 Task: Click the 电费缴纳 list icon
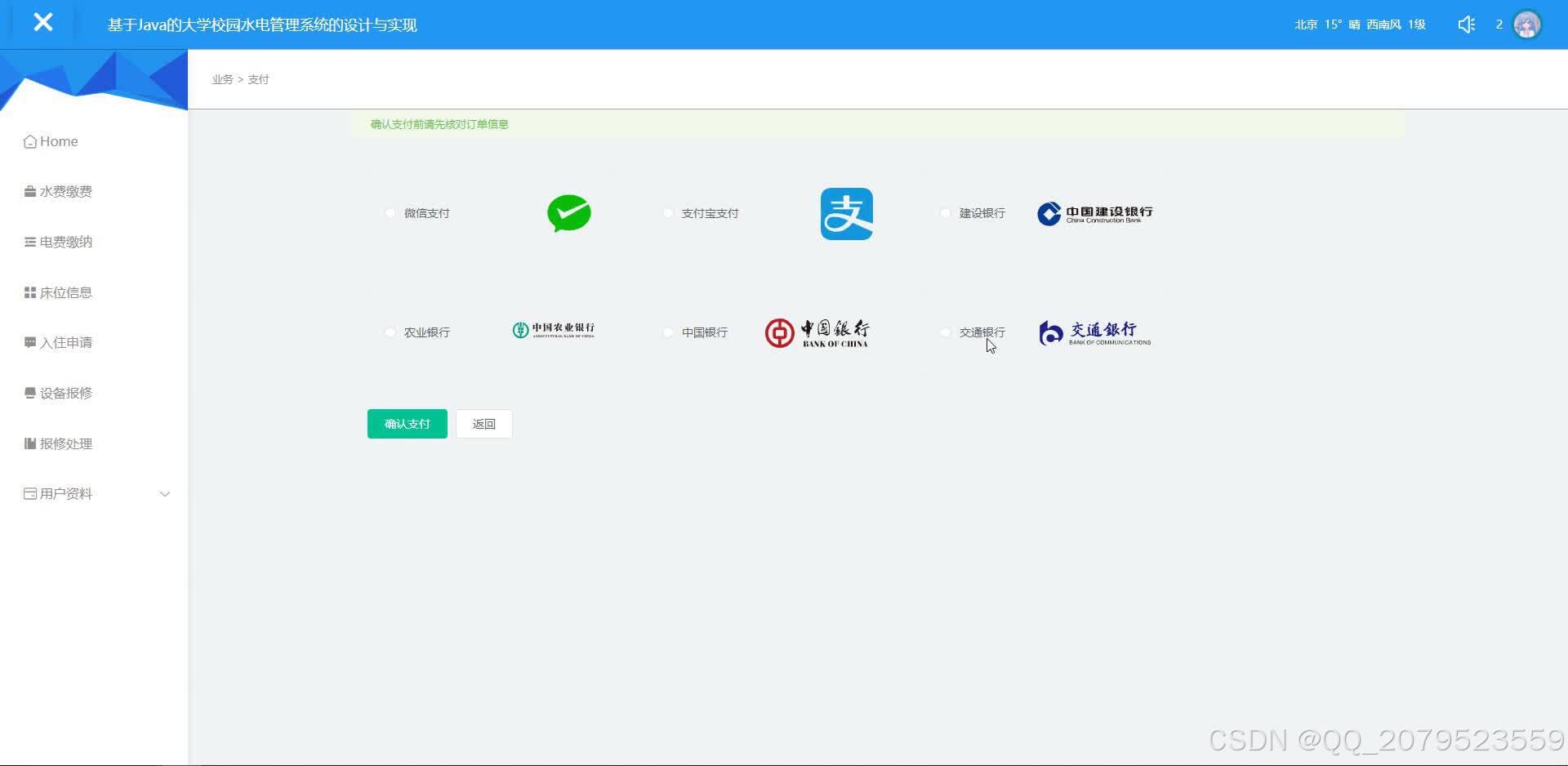click(30, 242)
